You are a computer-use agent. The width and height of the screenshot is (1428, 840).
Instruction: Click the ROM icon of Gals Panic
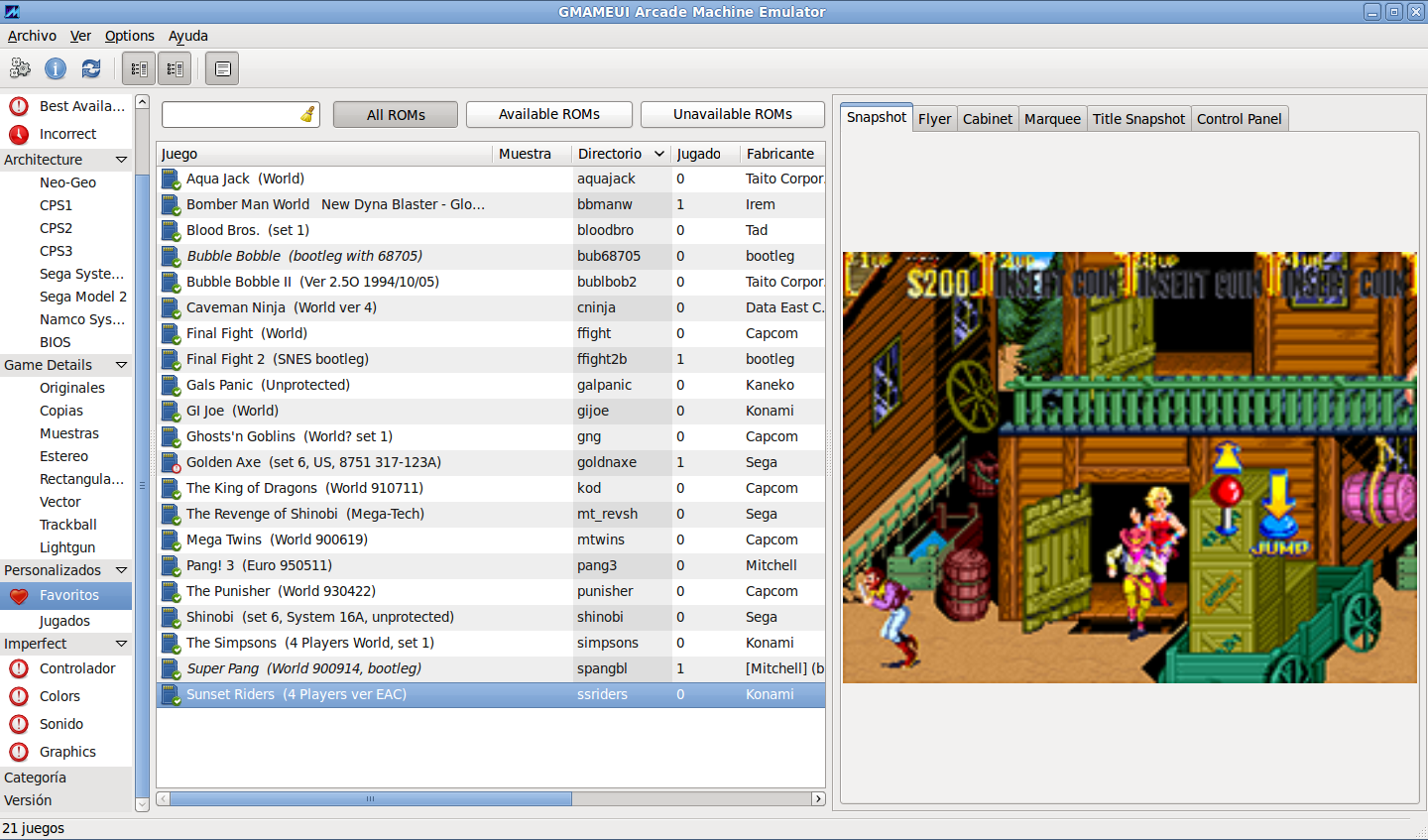coord(172,386)
